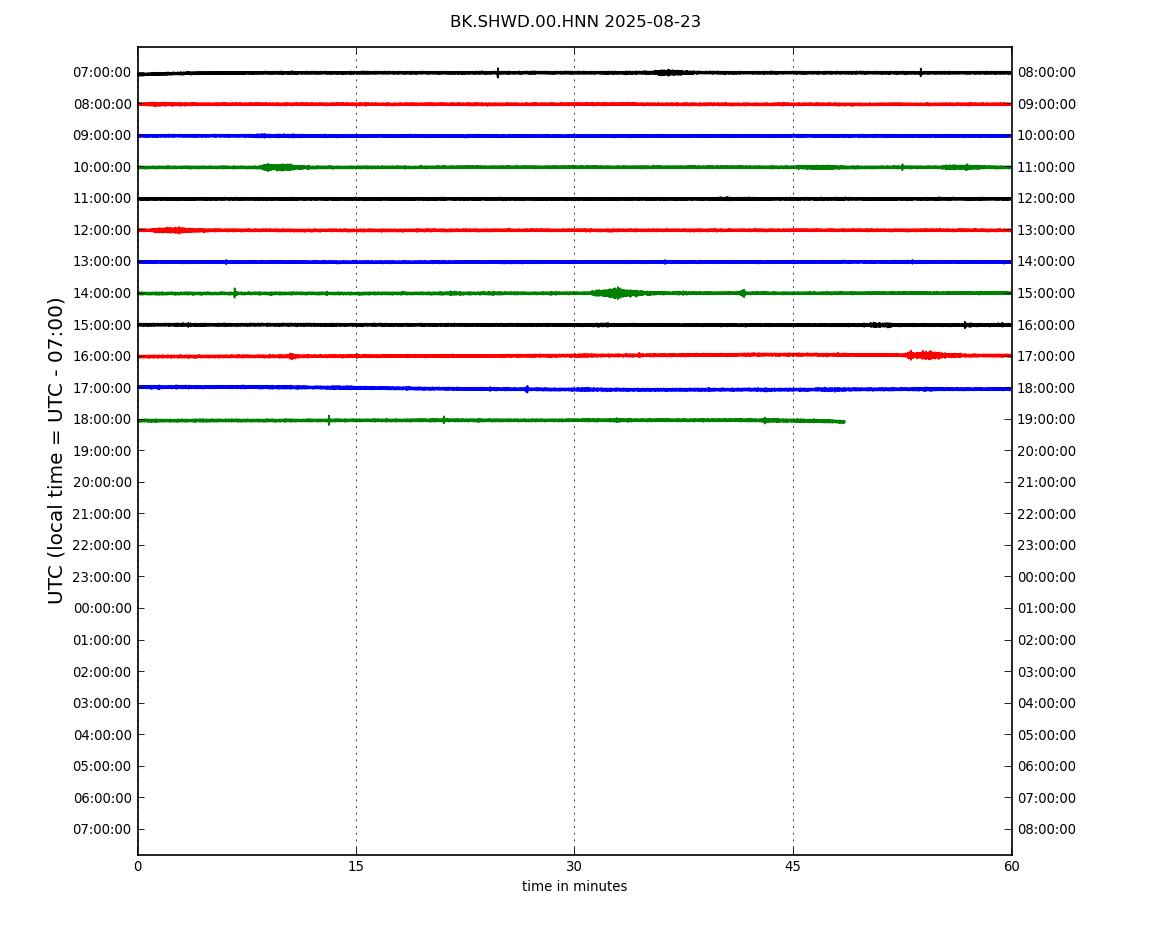Click the x-axis label time in minutes
Viewport: 1150px width, 950px height.
[574, 886]
